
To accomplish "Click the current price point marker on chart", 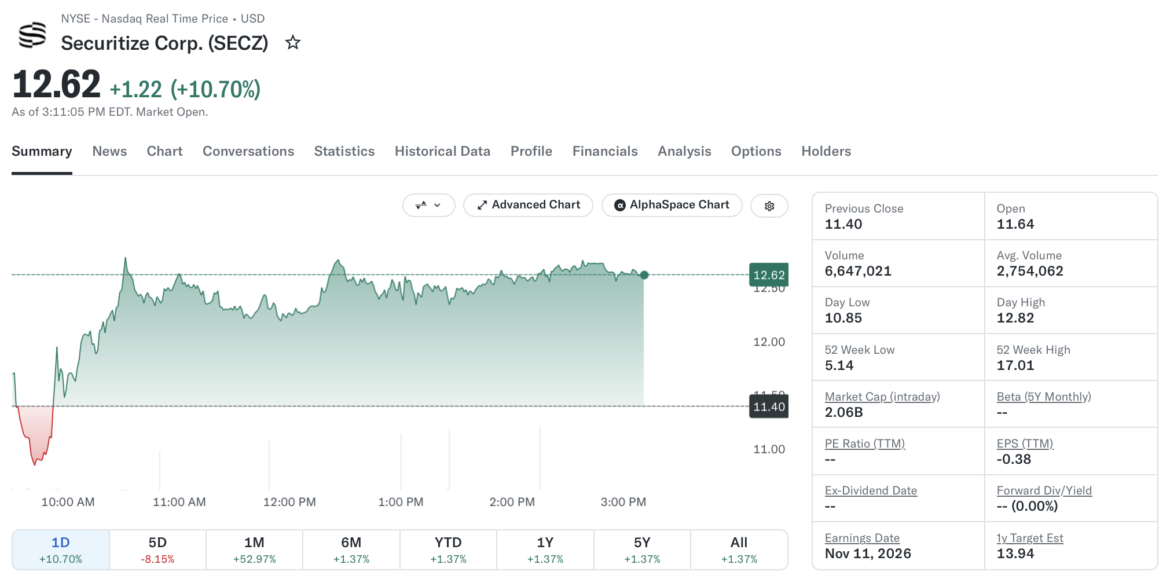I will coord(644,275).
